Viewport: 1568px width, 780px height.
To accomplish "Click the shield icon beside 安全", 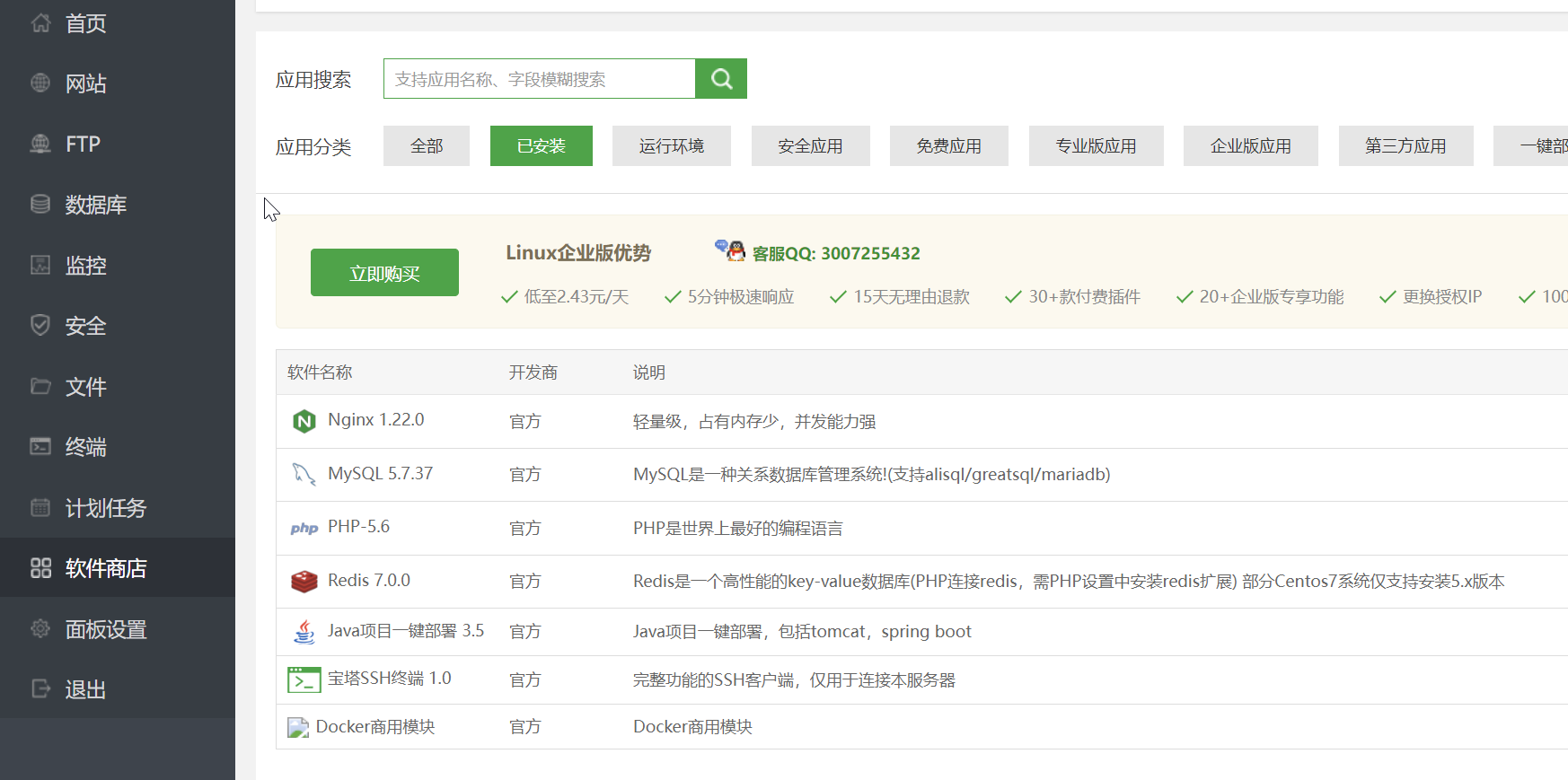I will click(40, 325).
